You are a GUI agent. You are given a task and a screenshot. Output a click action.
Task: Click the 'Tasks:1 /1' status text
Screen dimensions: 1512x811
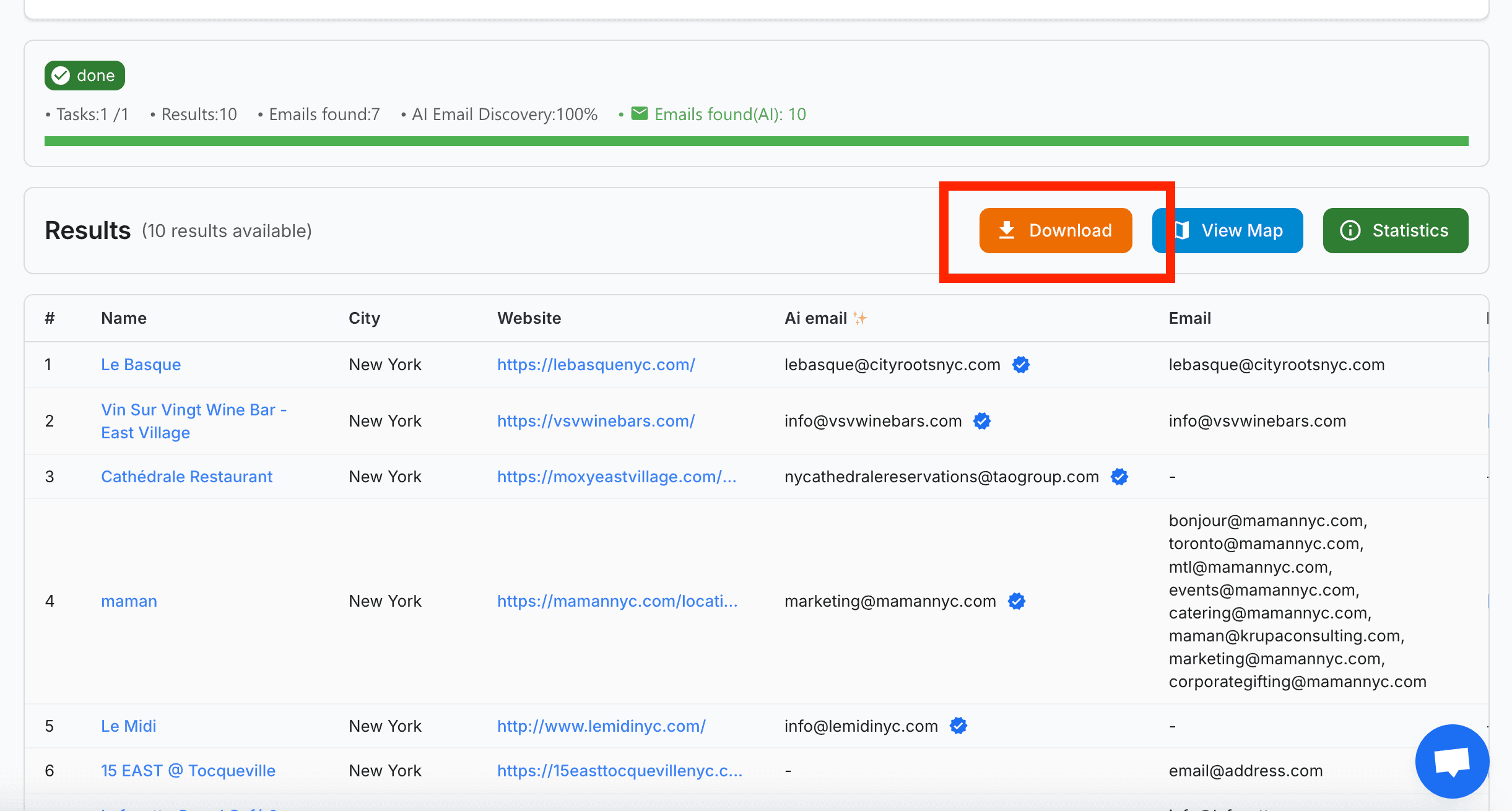[x=93, y=115]
